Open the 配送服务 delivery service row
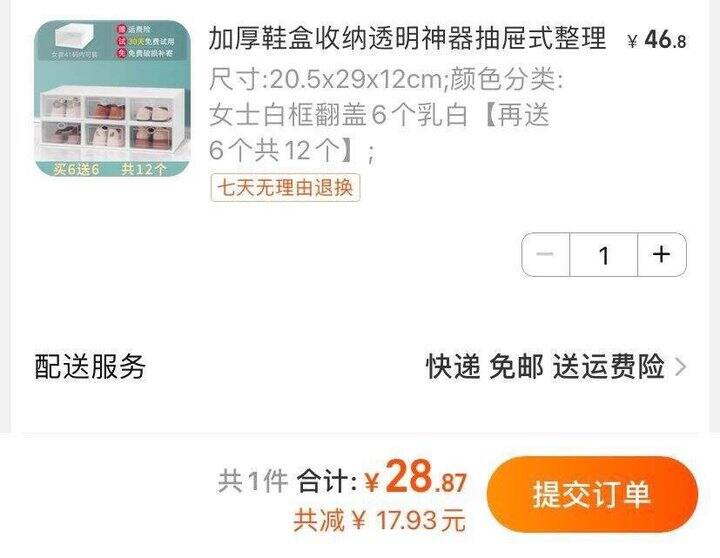Screen dimensions: 720x558 tap(360, 366)
